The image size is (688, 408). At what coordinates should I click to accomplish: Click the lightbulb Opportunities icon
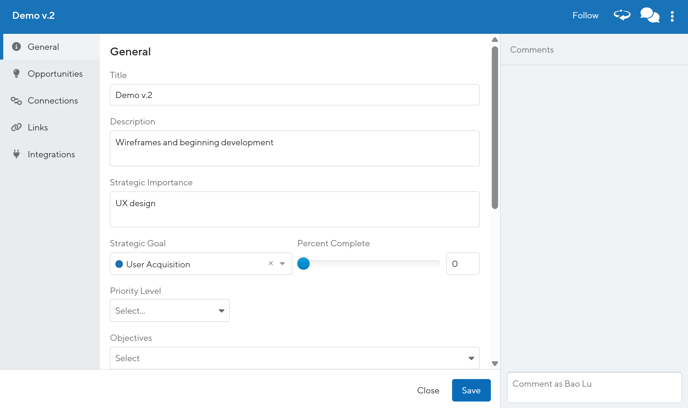pos(16,74)
